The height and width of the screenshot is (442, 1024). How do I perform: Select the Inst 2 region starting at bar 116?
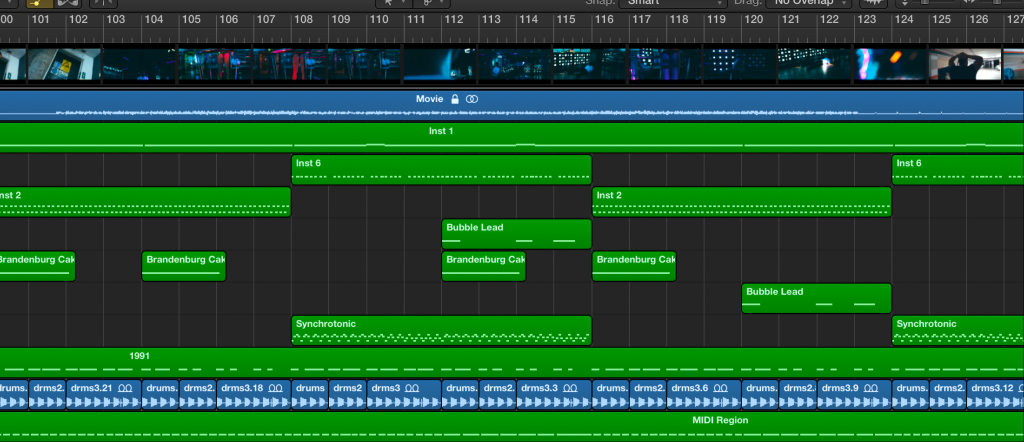coord(742,202)
